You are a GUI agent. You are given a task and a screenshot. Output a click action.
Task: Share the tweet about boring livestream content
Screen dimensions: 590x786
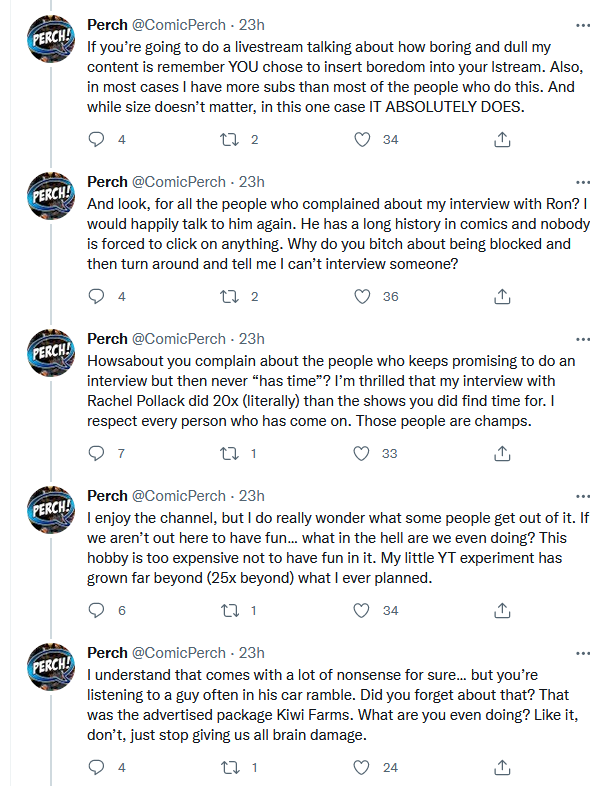pyautogui.click(x=502, y=140)
